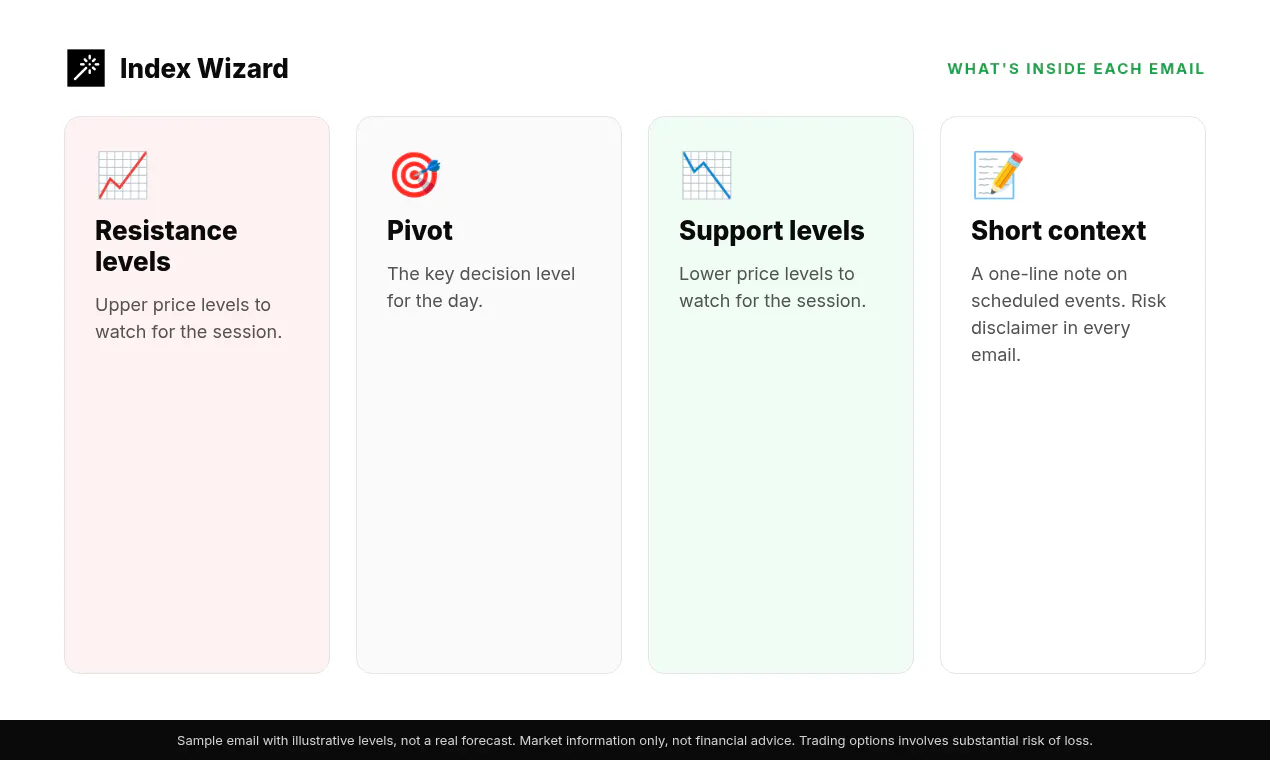
Task: Click the falling chart support icon
Action: (x=706, y=175)
